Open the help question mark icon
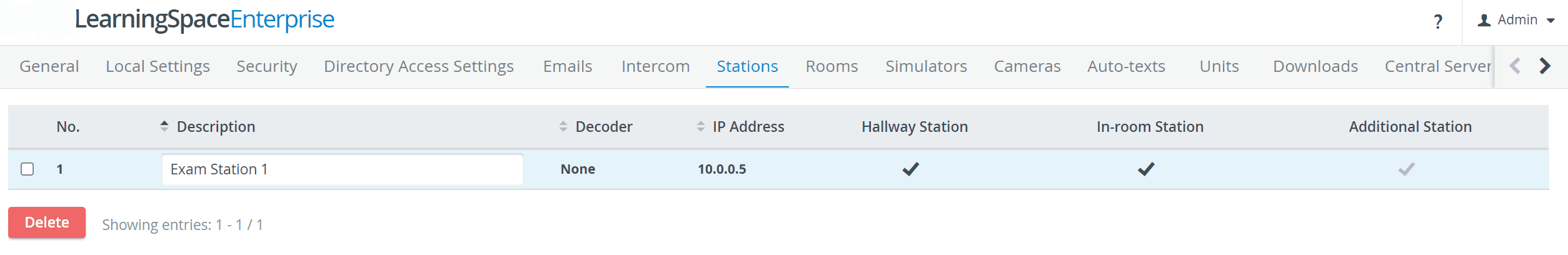 [1437, 22]
